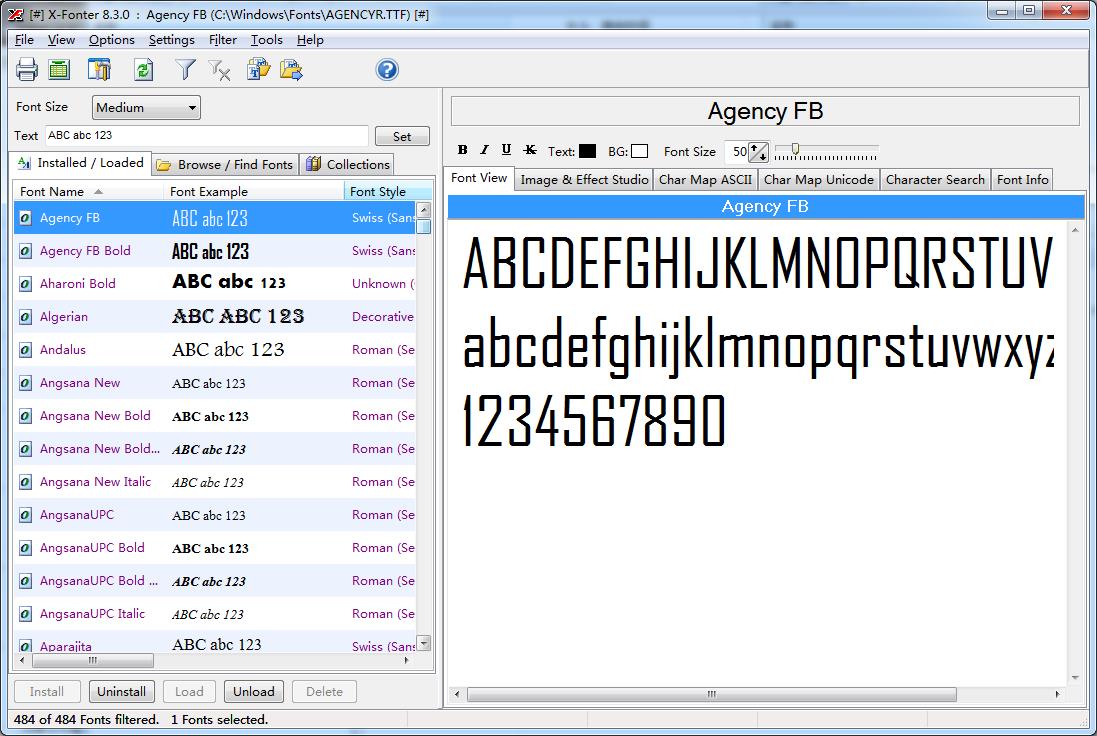Image resolution: width=1097 pixels, height=736 pixels.
Task: Select the Angsana New font row
Action: [x=214, y=383]
